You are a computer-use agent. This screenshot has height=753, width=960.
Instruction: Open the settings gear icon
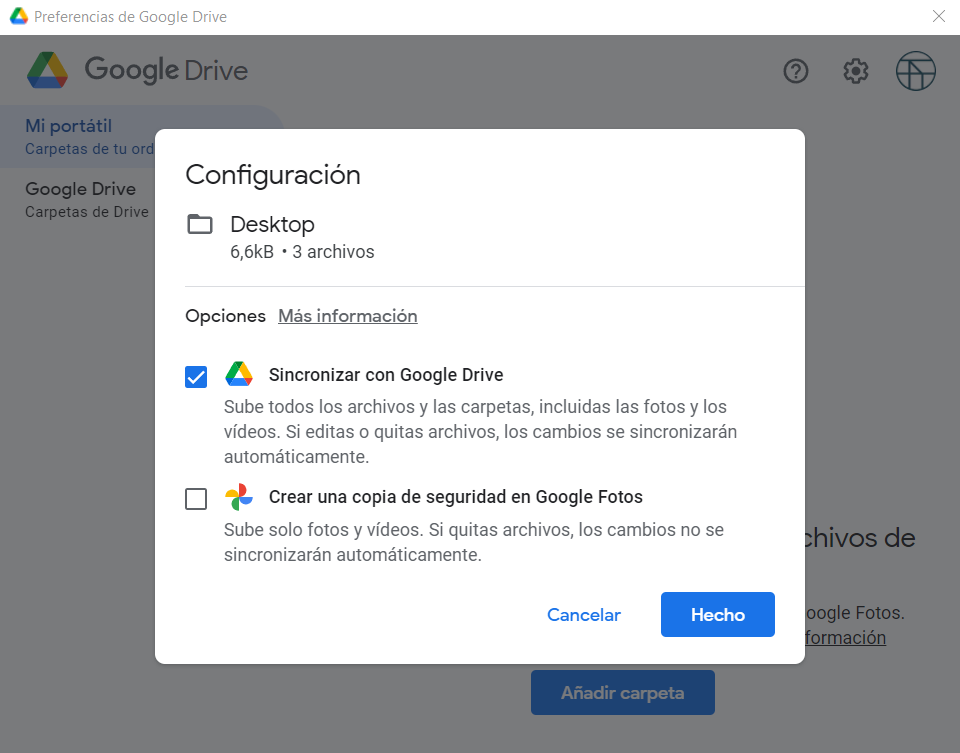[855, 71]
